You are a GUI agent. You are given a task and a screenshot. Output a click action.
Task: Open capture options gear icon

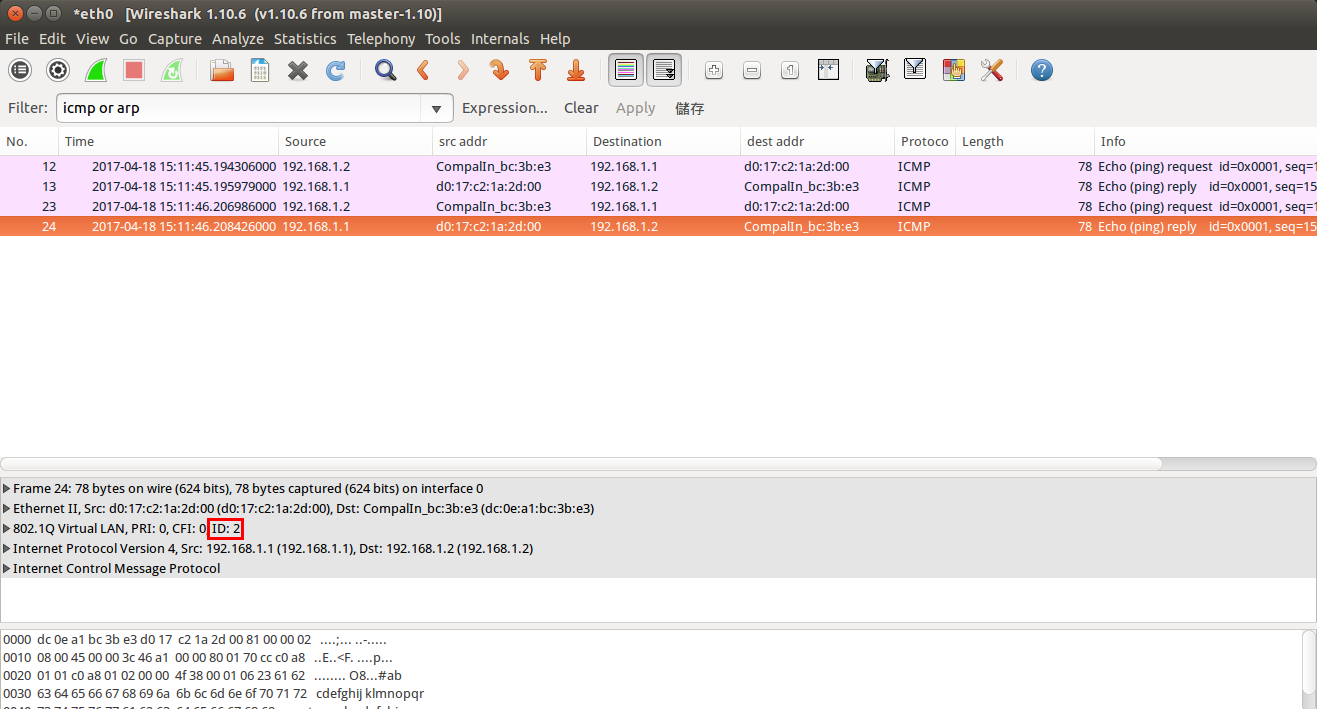point(58,70)
